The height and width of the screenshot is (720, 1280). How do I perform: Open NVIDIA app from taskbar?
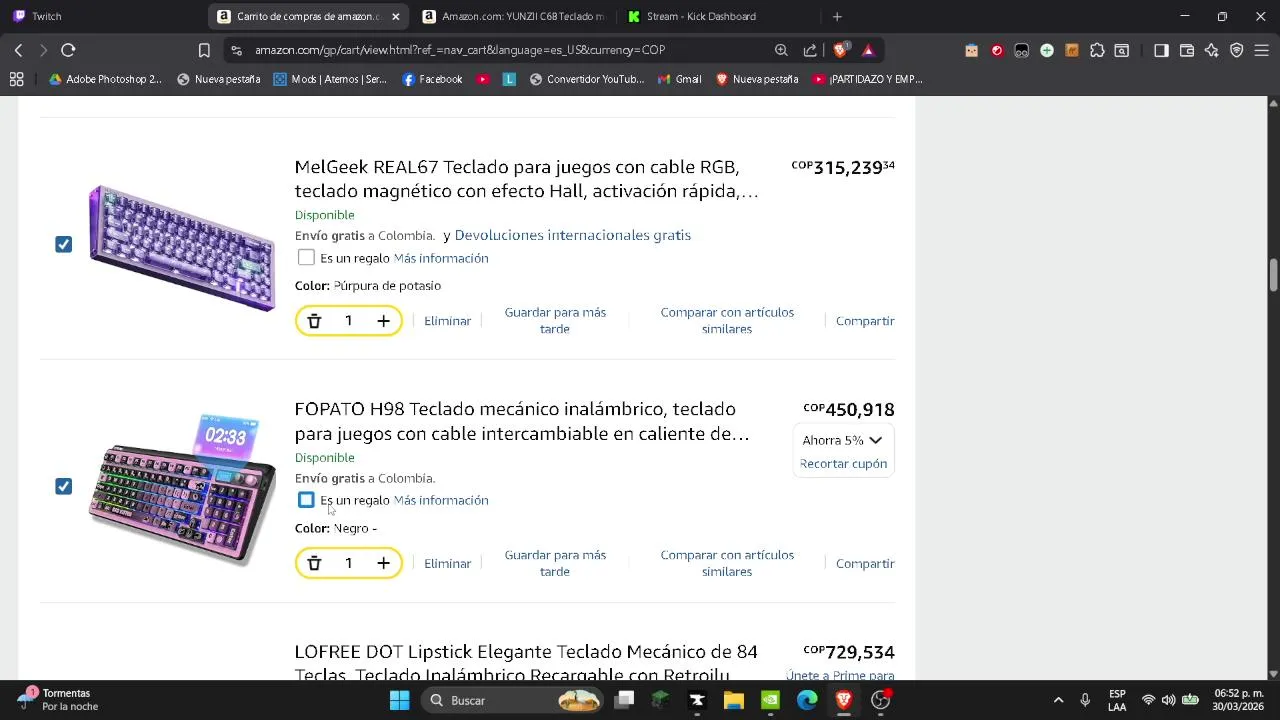click(770, 700)
